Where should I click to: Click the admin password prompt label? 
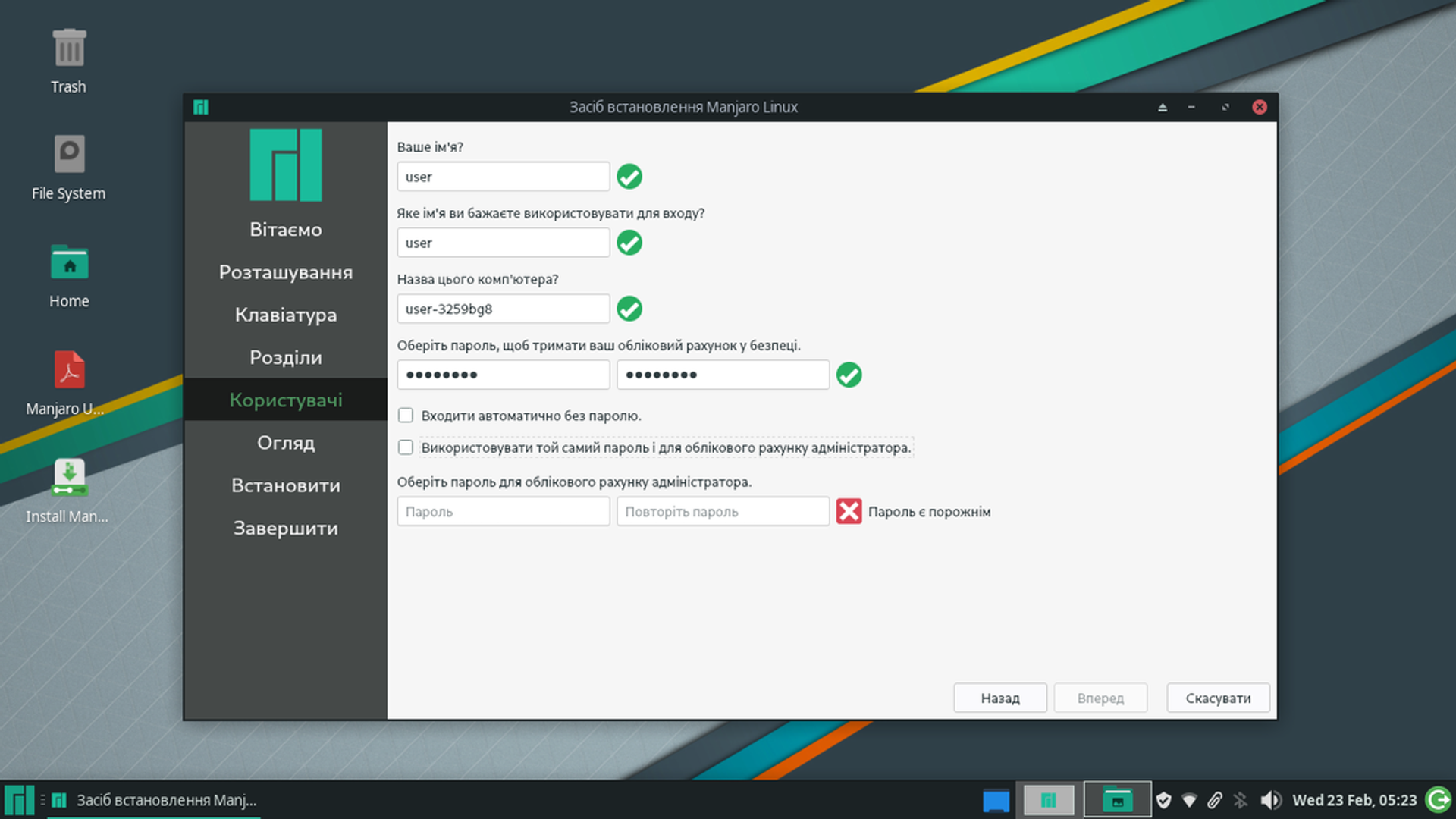coord(574,482)
